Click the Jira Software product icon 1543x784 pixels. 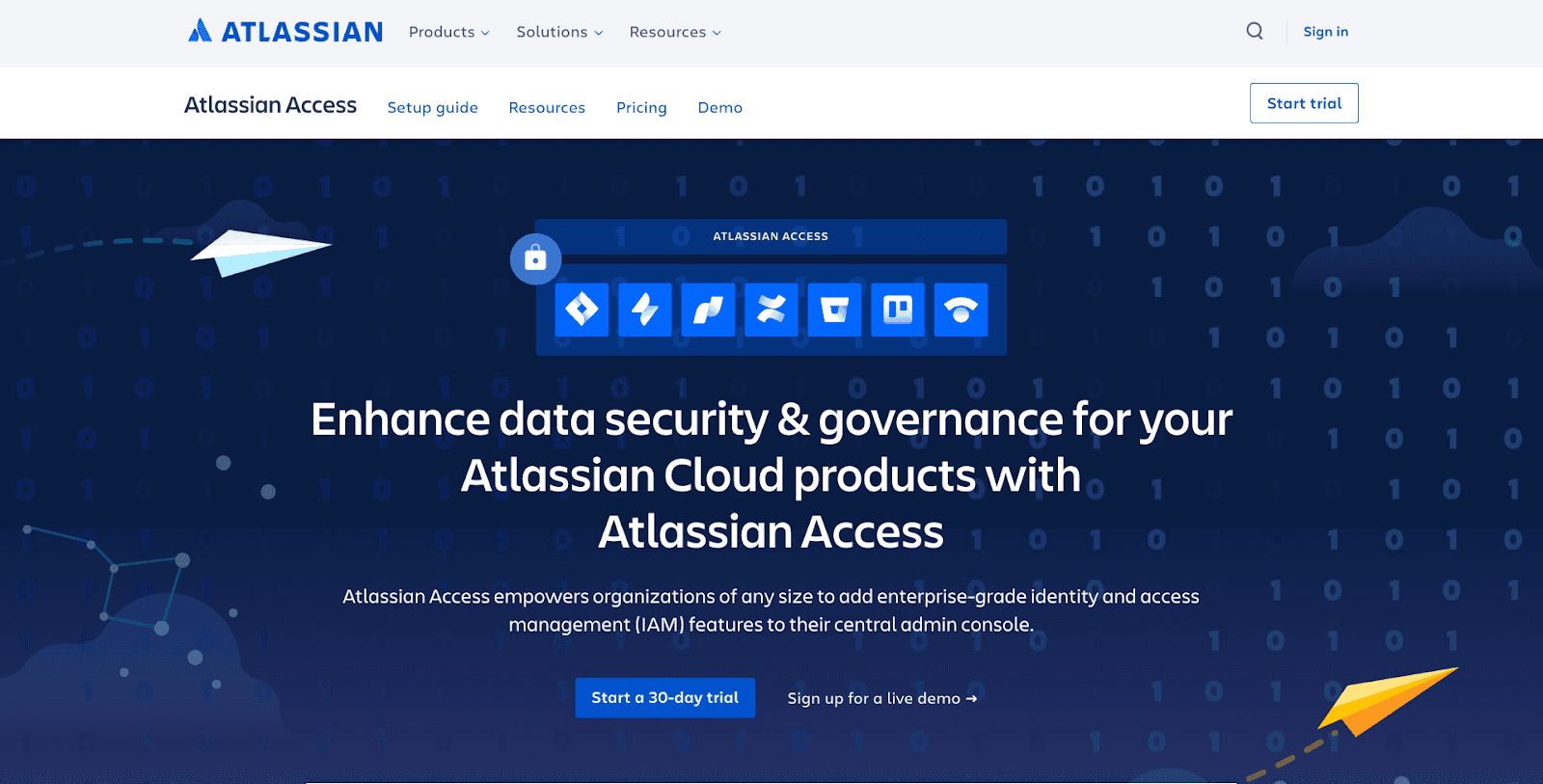[x=582, y=310]
